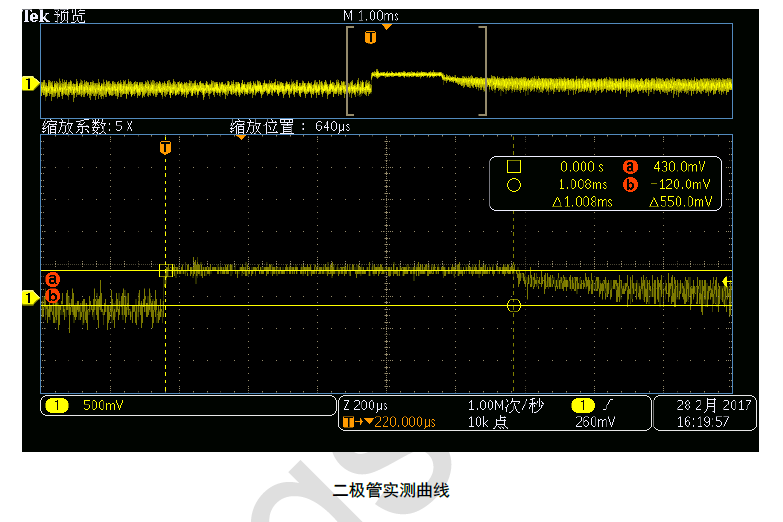This screenshot has height=522, width=783.
Task: Click the square cursor on the waveform
Action: pos(166,271)
